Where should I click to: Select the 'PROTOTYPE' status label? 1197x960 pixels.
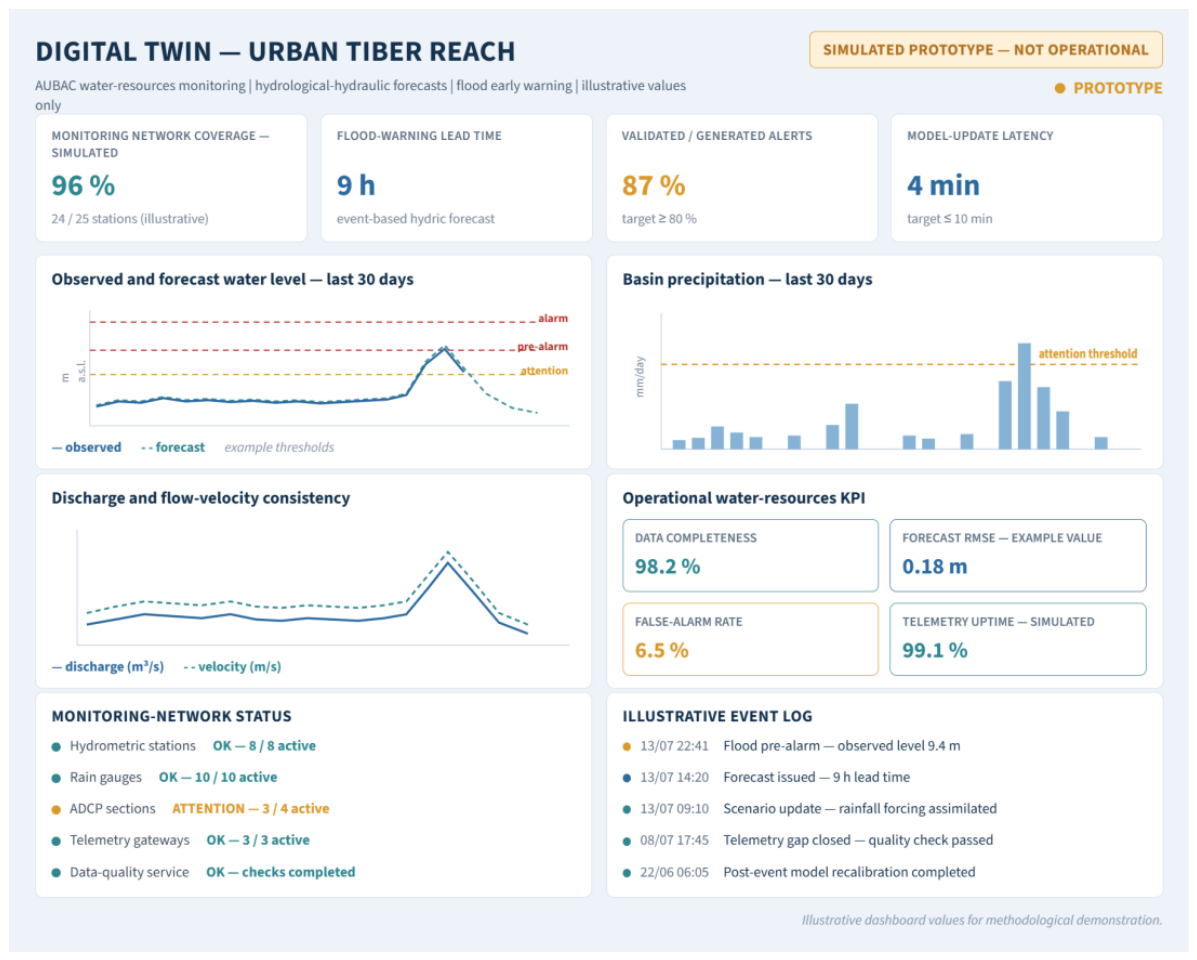[x=1118, y=89]
